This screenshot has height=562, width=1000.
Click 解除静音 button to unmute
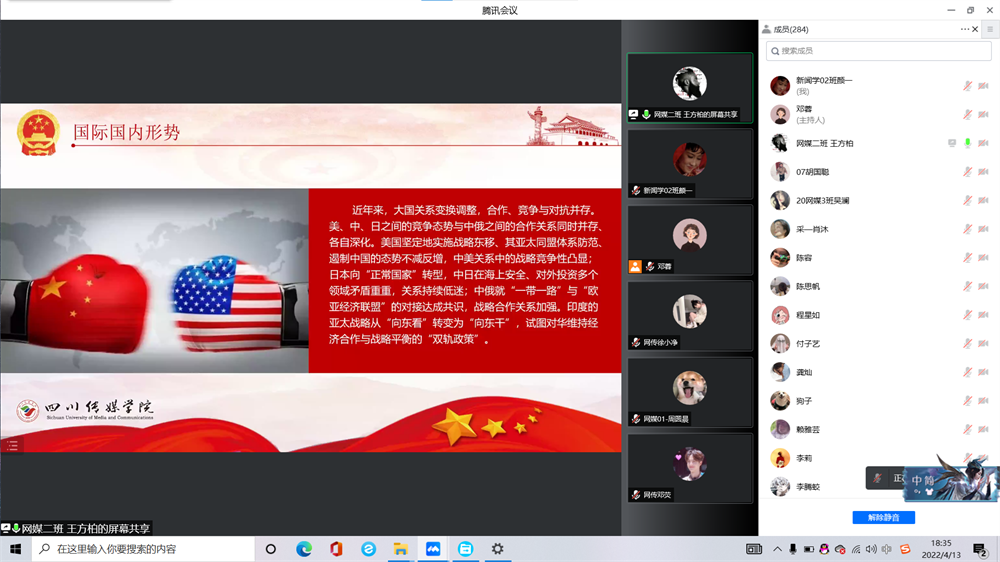pos(883,517)
